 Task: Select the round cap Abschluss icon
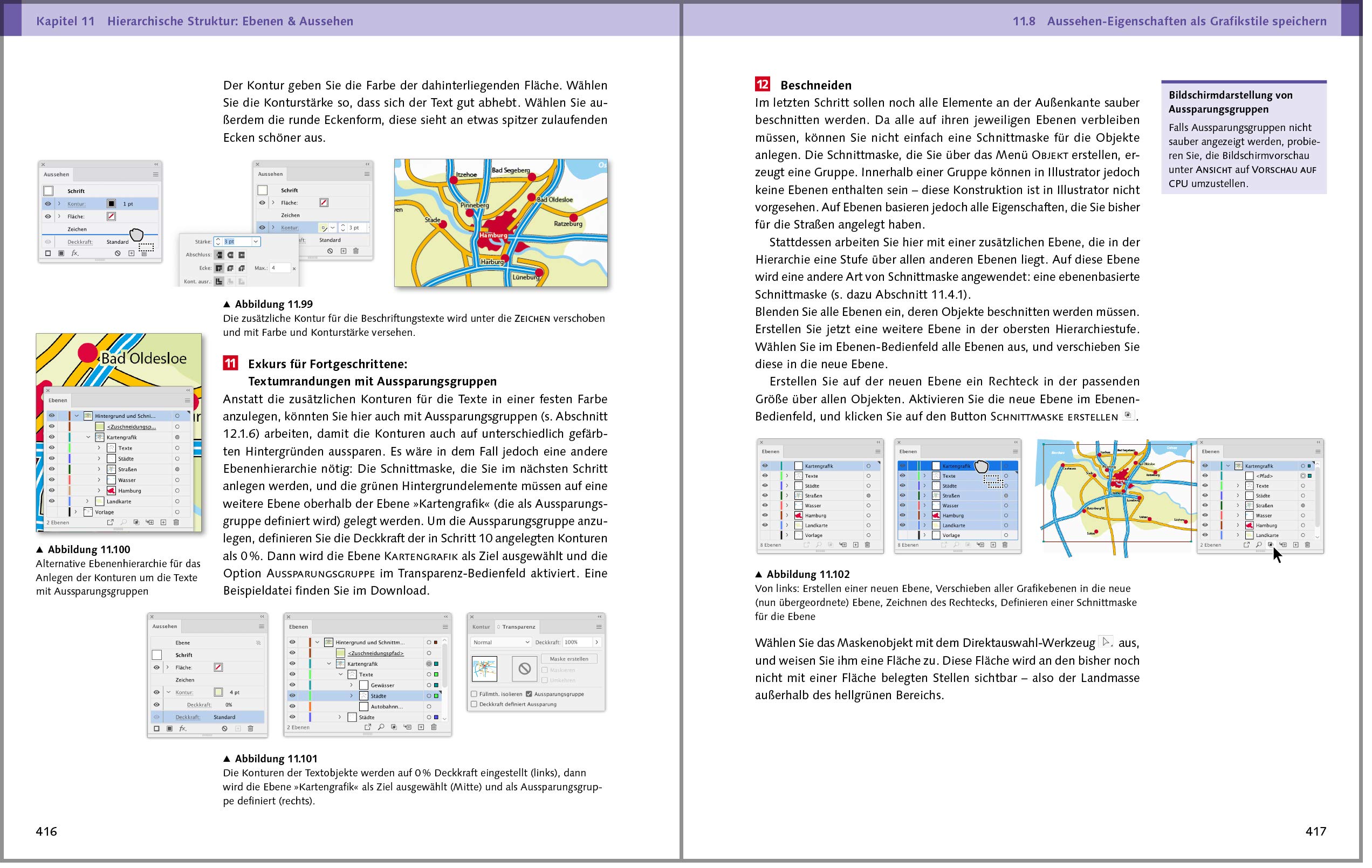(231, 256)
